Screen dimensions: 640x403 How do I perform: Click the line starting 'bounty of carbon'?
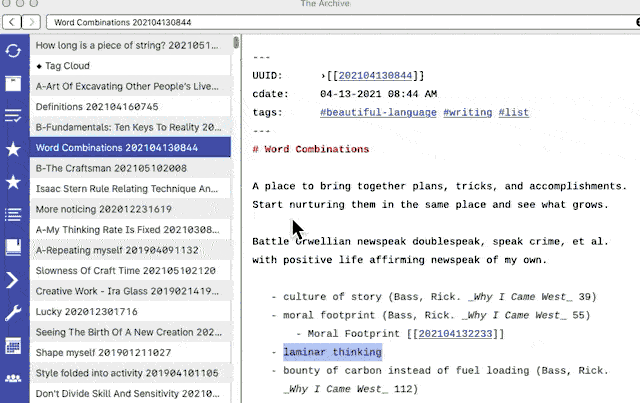click(440, 371)
